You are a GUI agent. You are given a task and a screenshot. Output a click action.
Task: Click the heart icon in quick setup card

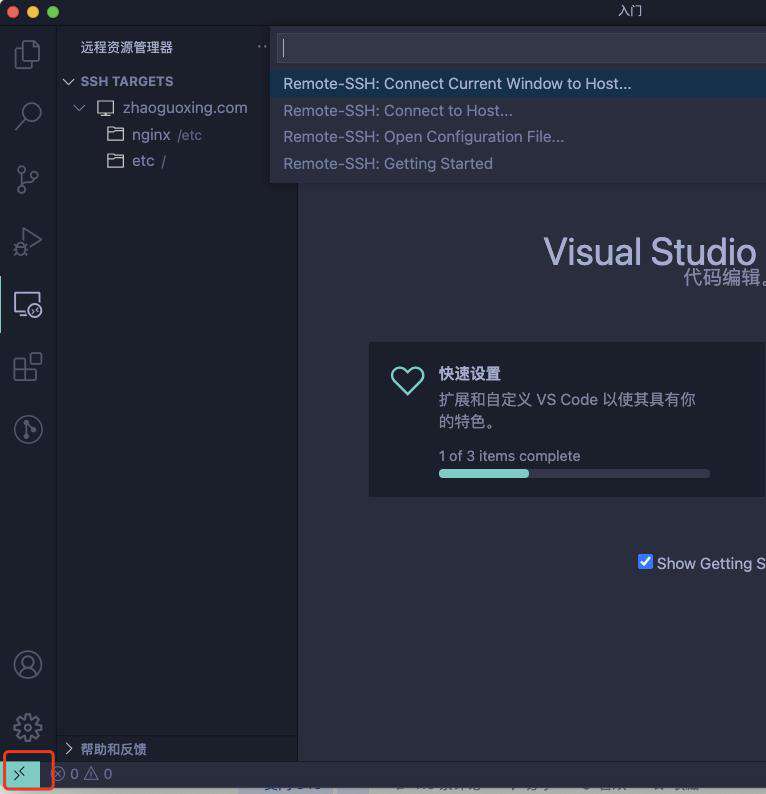408,380
